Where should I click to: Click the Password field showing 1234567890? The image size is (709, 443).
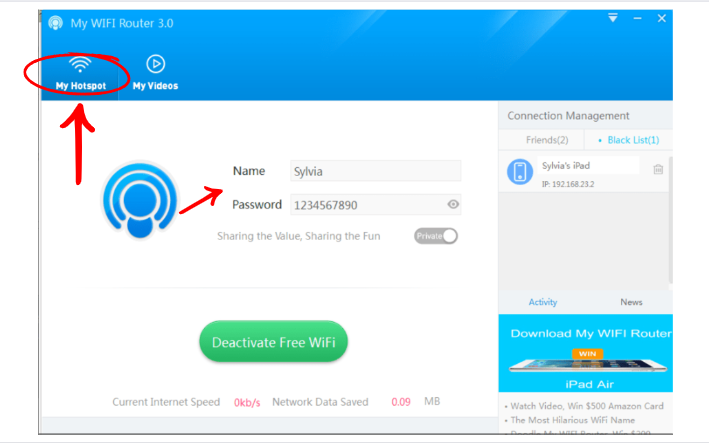pos(375,205)
